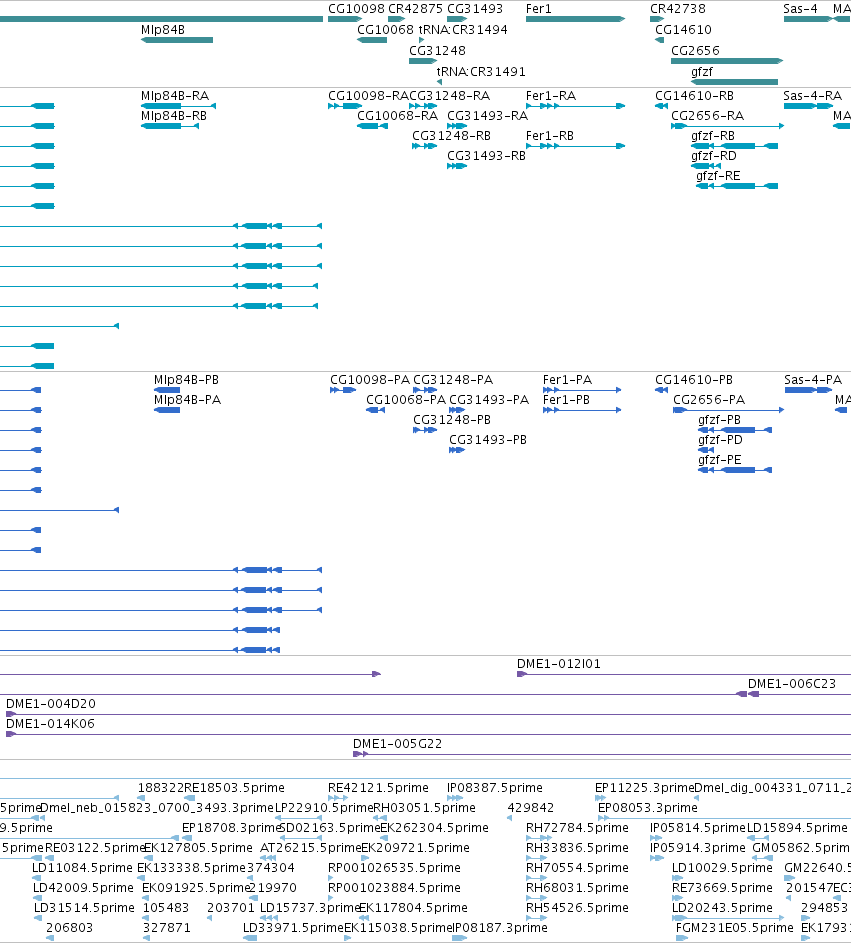Screen dimensions: 851x943
Task: Select the gfzf-PD protein label
Action: tap(720, 440)
